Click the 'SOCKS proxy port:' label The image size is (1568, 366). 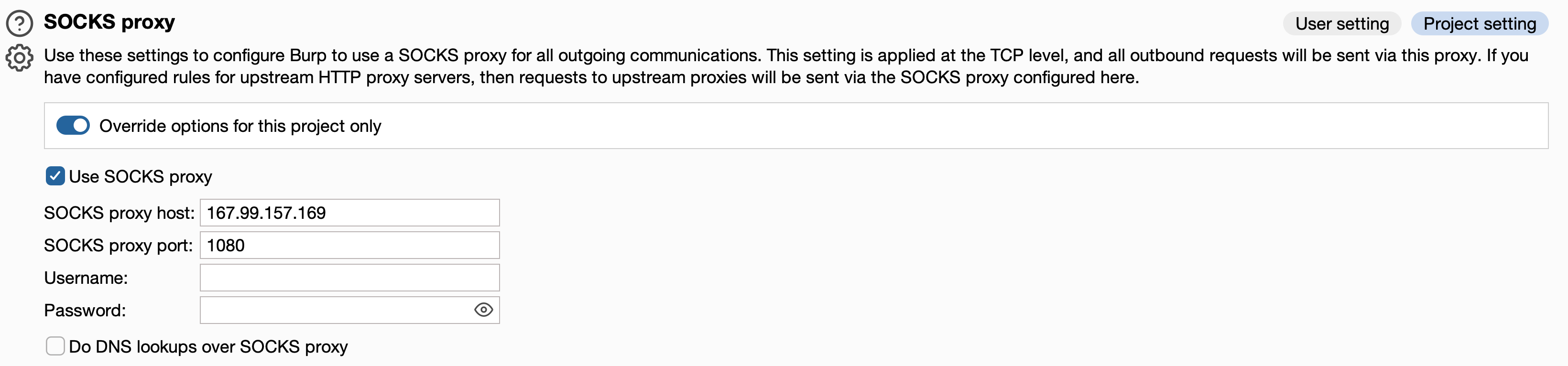(x=118, y=245)
